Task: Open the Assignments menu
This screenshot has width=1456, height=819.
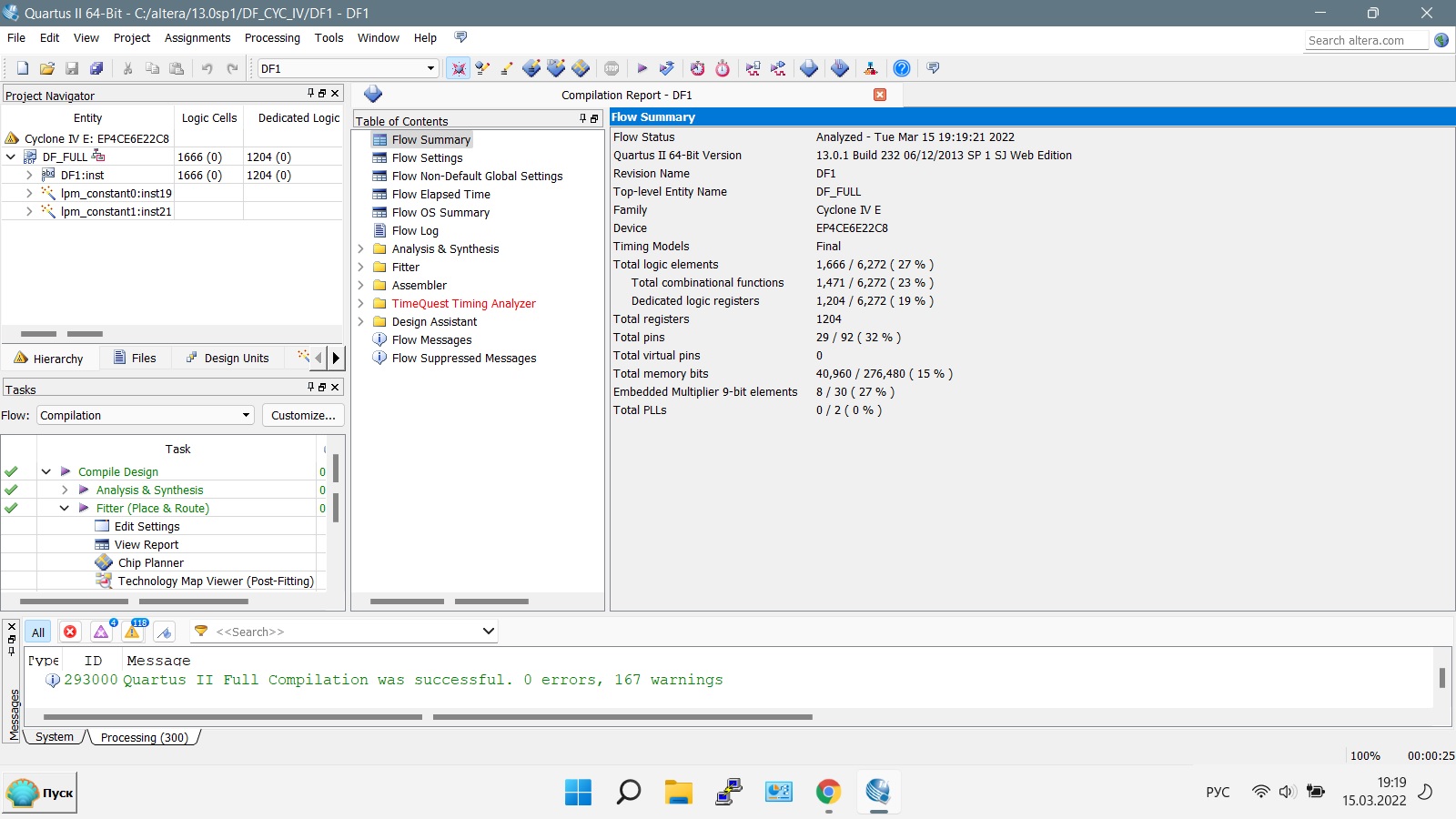Action: click(197, 38)
